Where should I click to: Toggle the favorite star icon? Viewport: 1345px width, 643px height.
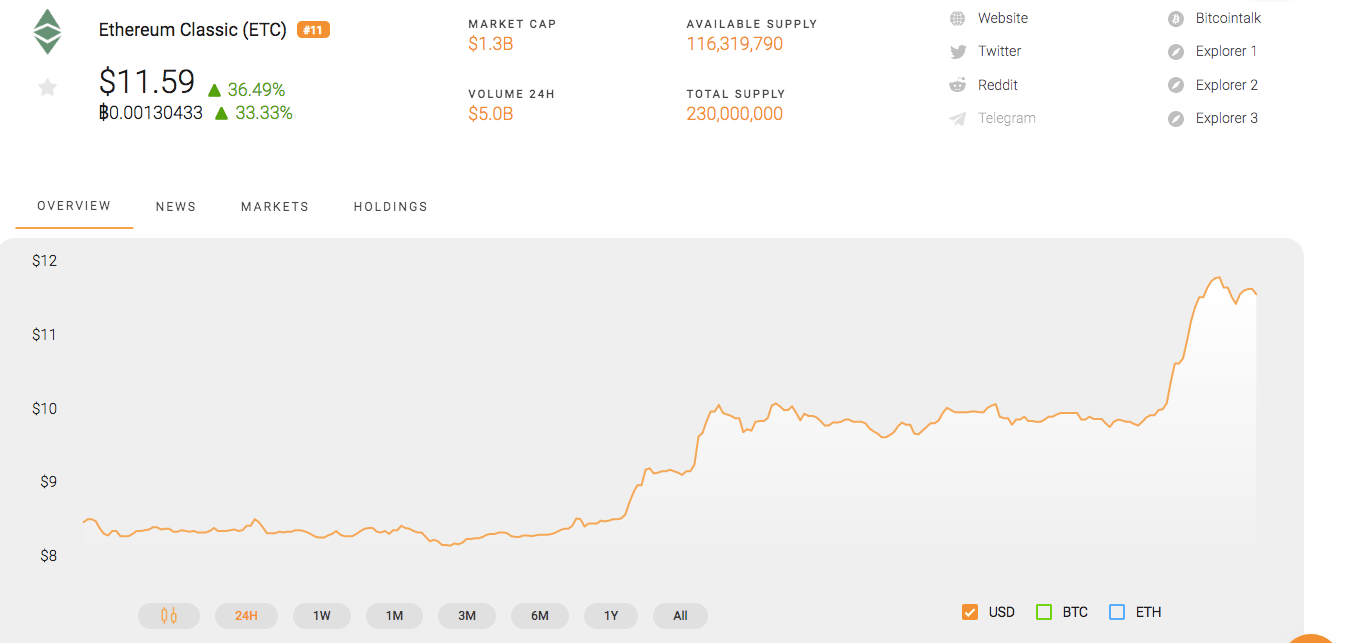47,88
